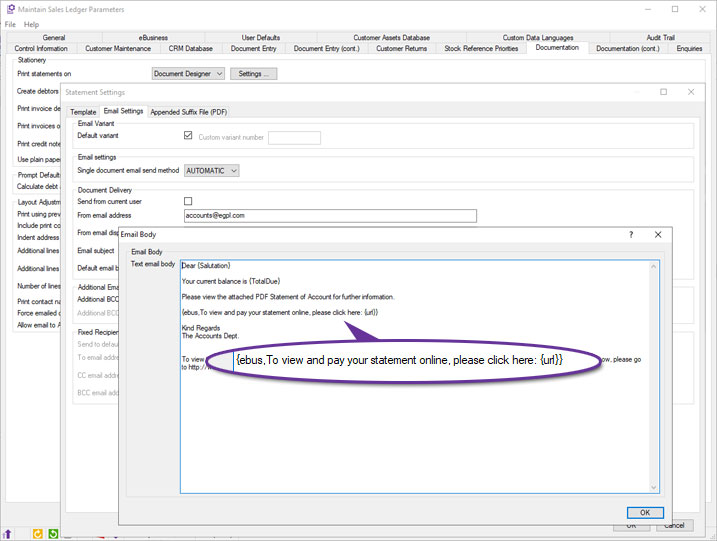This screenshot has width=717, height=541.
Task: Click the Email Body help question mark
Action: pos(630,234)
